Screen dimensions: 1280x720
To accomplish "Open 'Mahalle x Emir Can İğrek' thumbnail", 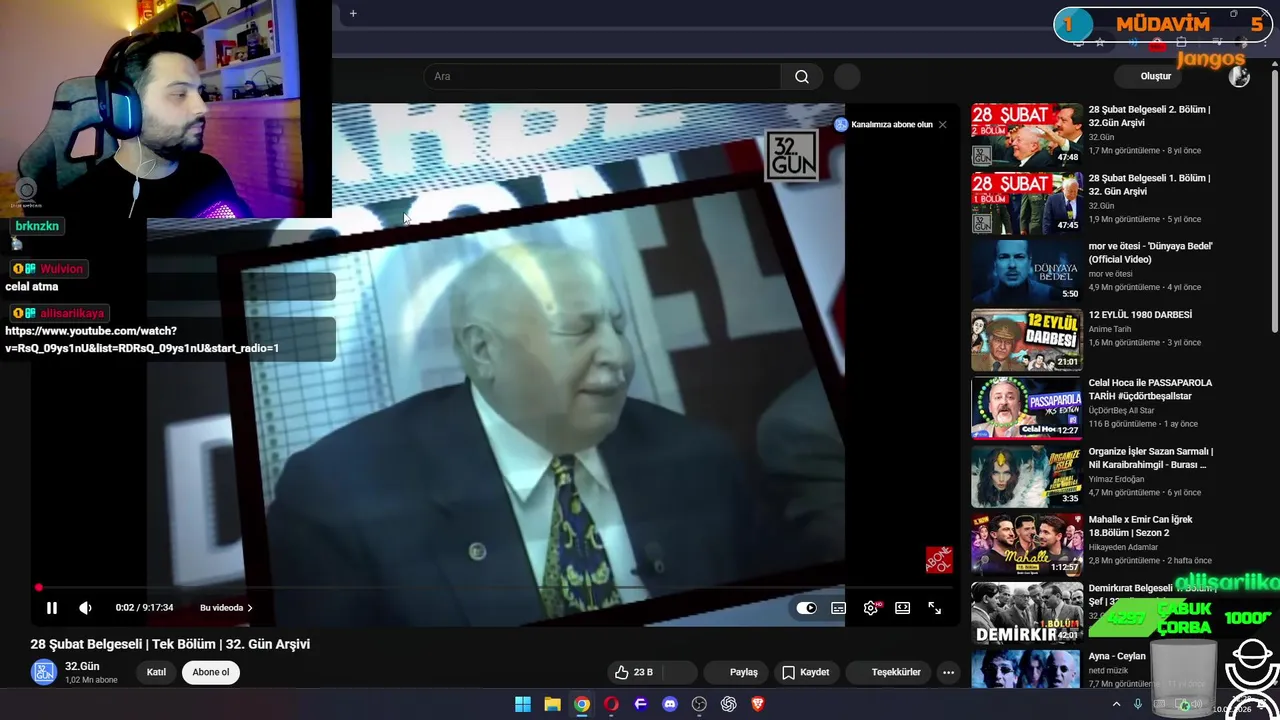I will 1027,545.
